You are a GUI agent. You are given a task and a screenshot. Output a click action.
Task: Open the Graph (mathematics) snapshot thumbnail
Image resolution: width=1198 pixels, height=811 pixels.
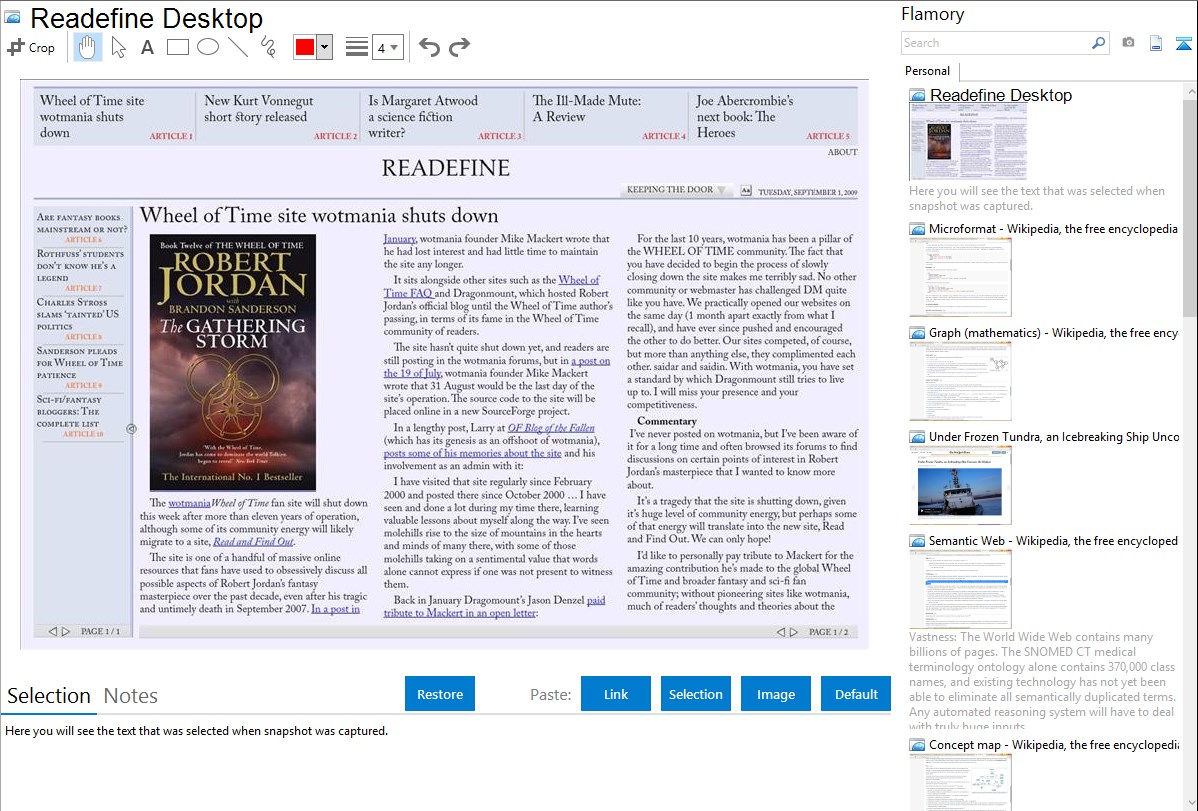click(960, 380)
